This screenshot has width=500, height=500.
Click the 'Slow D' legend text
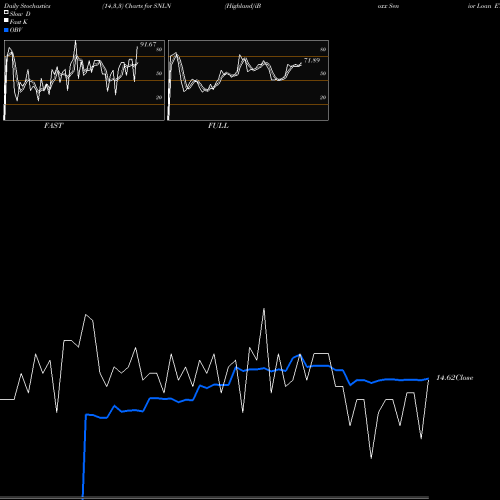(x=20, y=14)
